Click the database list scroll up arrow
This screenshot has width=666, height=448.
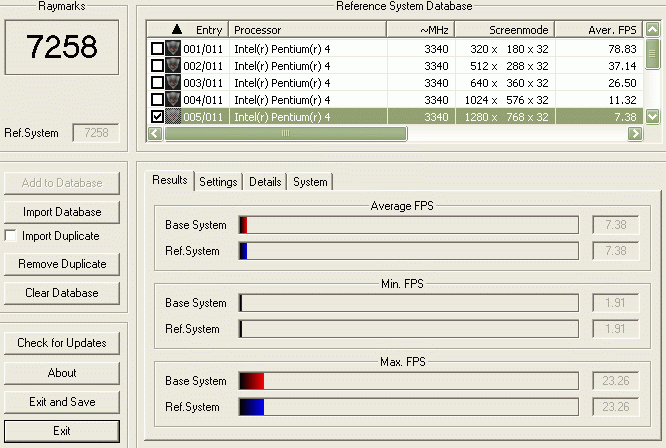652,29
